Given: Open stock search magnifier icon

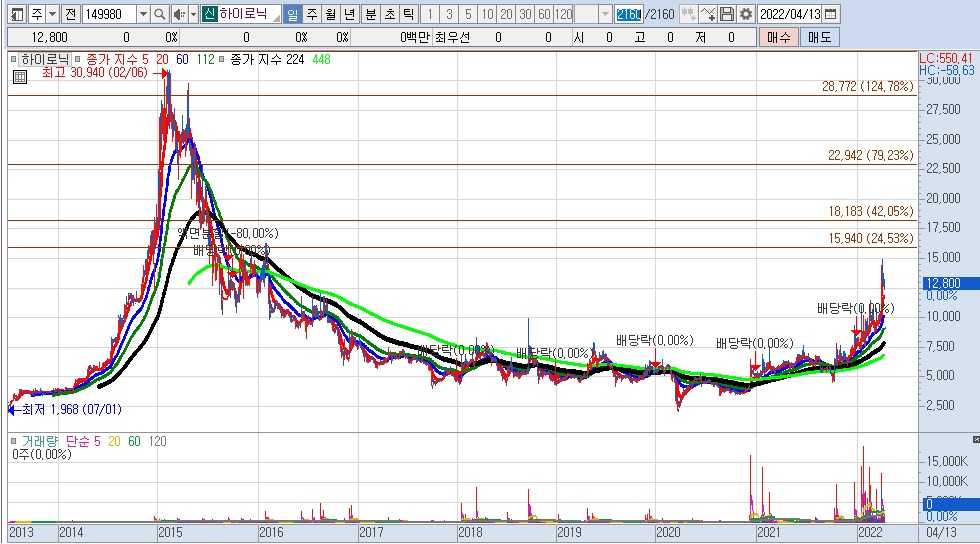Looking at the screenshot, I should point(160,14).
